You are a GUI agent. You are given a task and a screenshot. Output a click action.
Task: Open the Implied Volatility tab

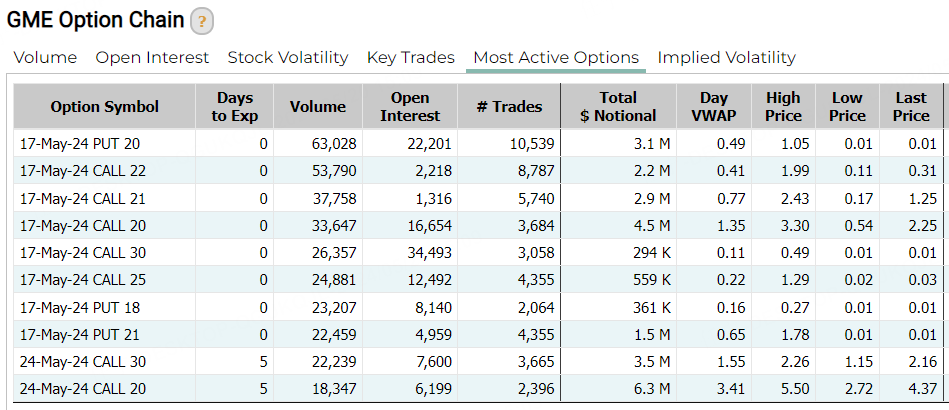pos(726,58)
